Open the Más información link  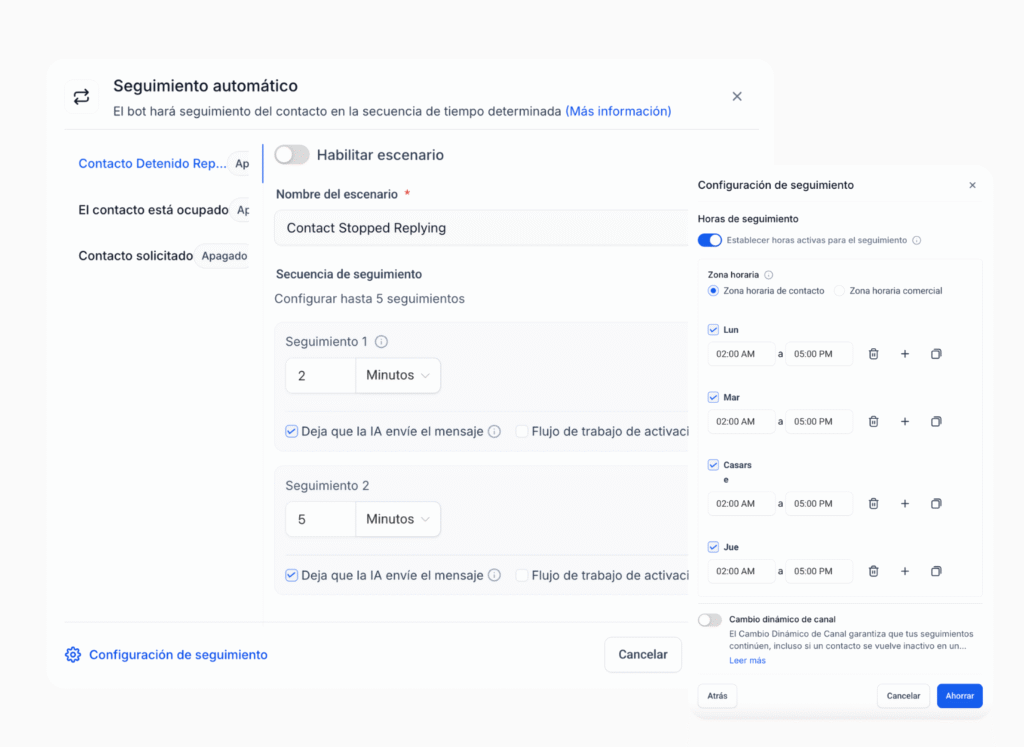pyautogui.click(x=618, y=111)
